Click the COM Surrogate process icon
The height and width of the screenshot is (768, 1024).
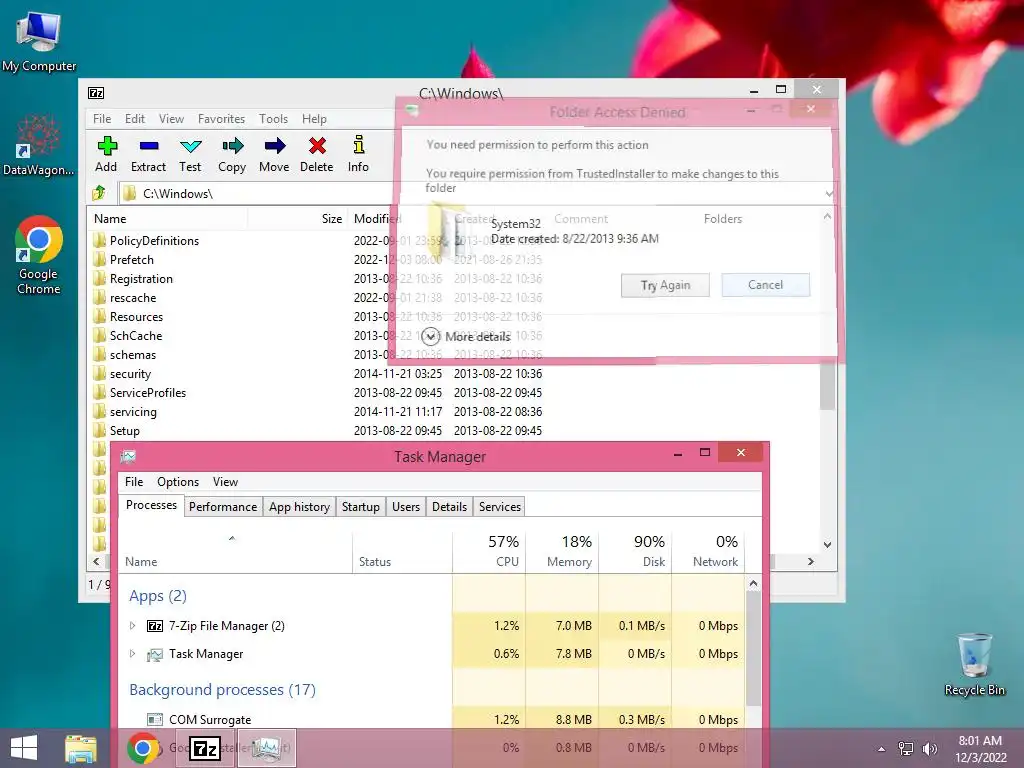(x=155, y=719)
